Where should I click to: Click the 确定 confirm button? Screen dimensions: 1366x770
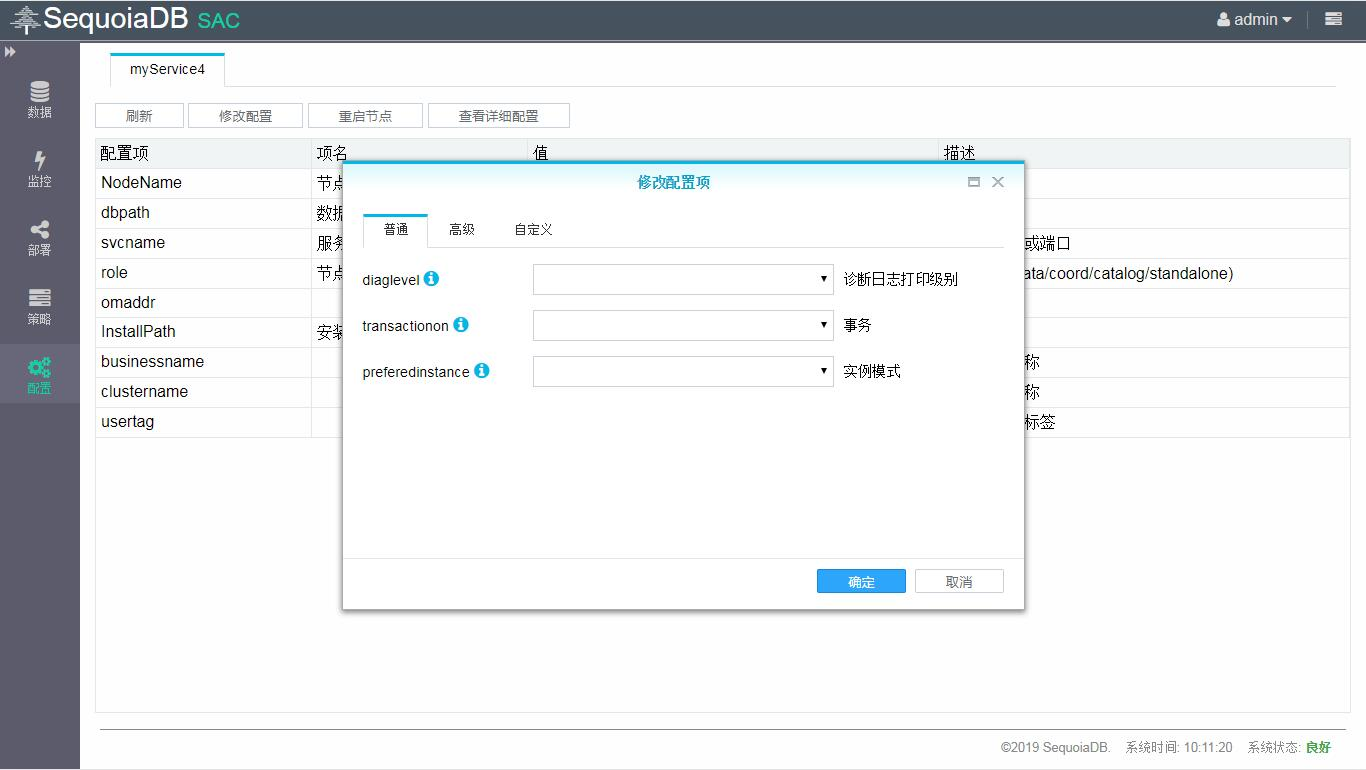coord(861,582)
